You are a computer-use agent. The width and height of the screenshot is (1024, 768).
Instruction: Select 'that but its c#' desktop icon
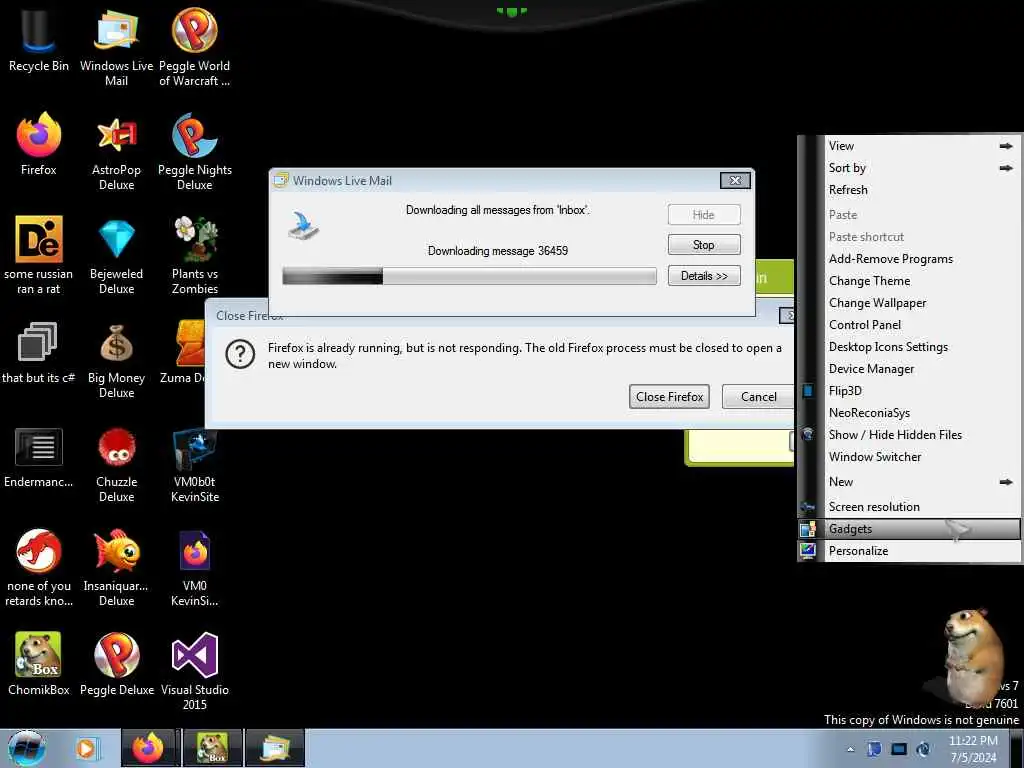(39, 353)
